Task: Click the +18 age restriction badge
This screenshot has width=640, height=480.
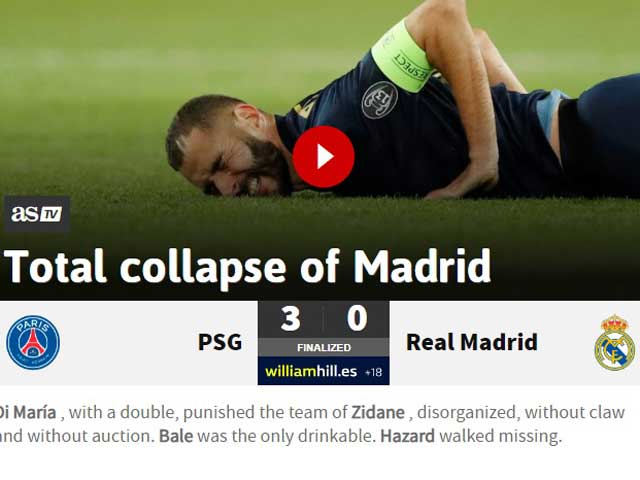Action: 373,372
